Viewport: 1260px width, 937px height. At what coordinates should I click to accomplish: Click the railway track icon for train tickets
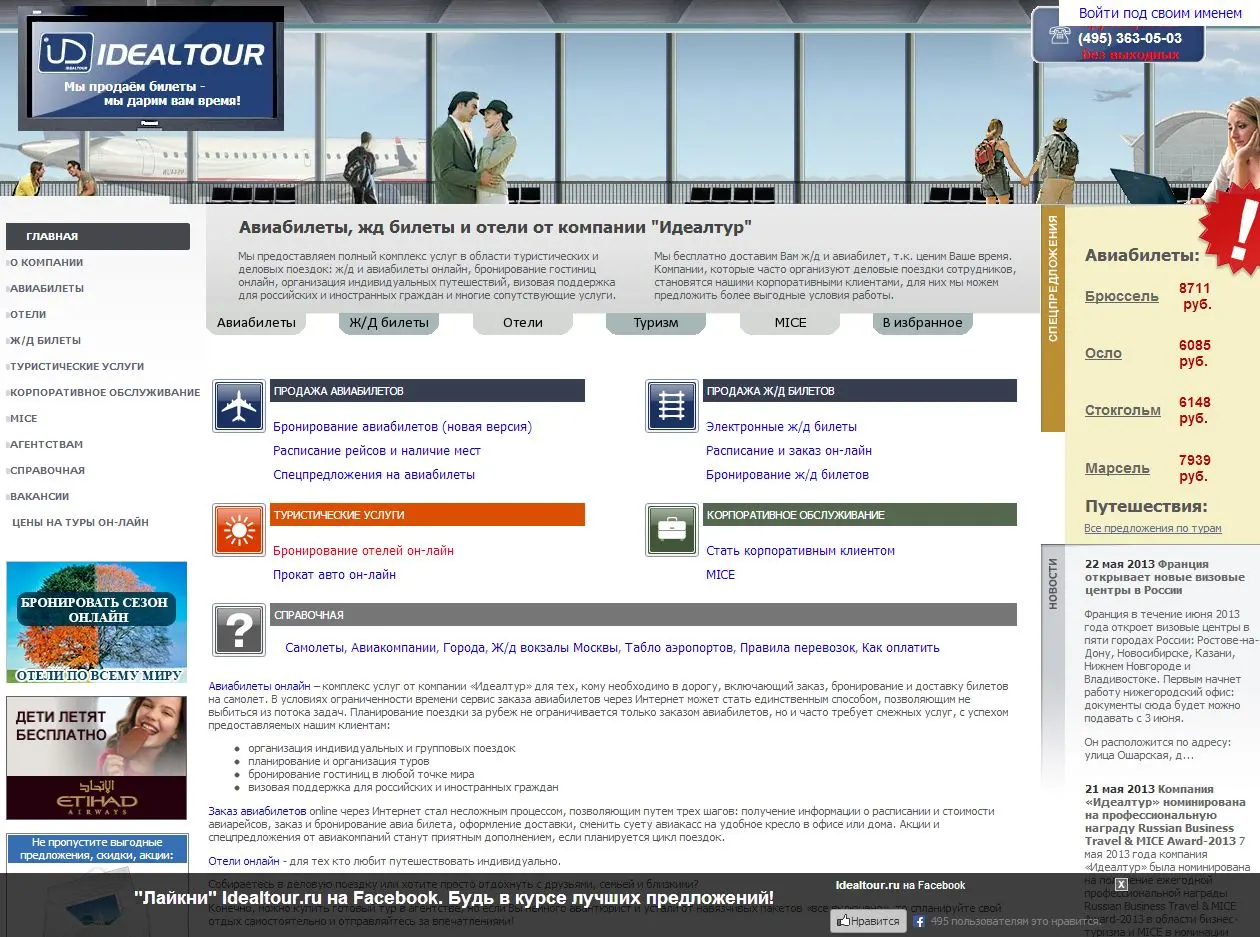click(671, 405)
